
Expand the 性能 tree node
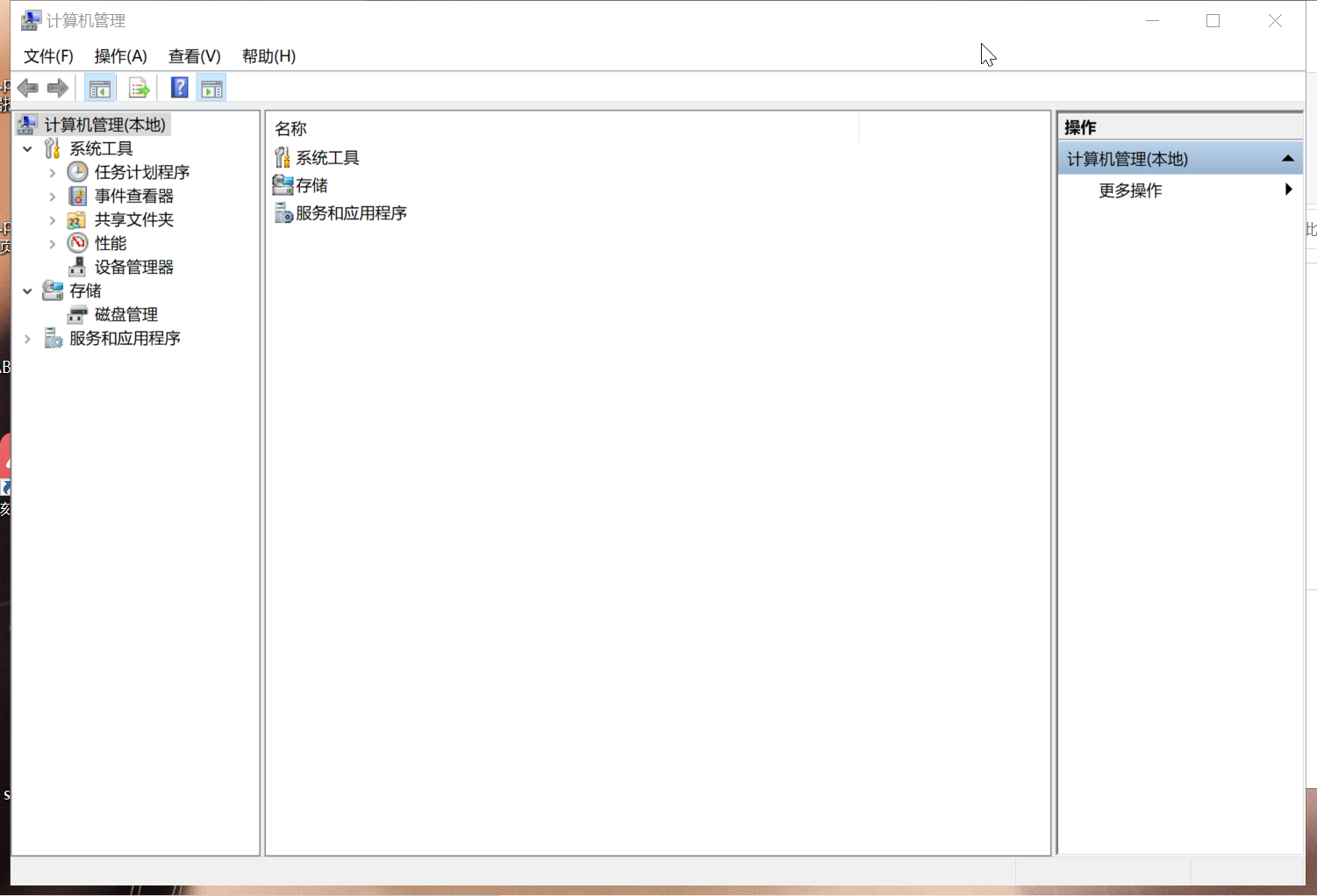(x=52, y=243)
